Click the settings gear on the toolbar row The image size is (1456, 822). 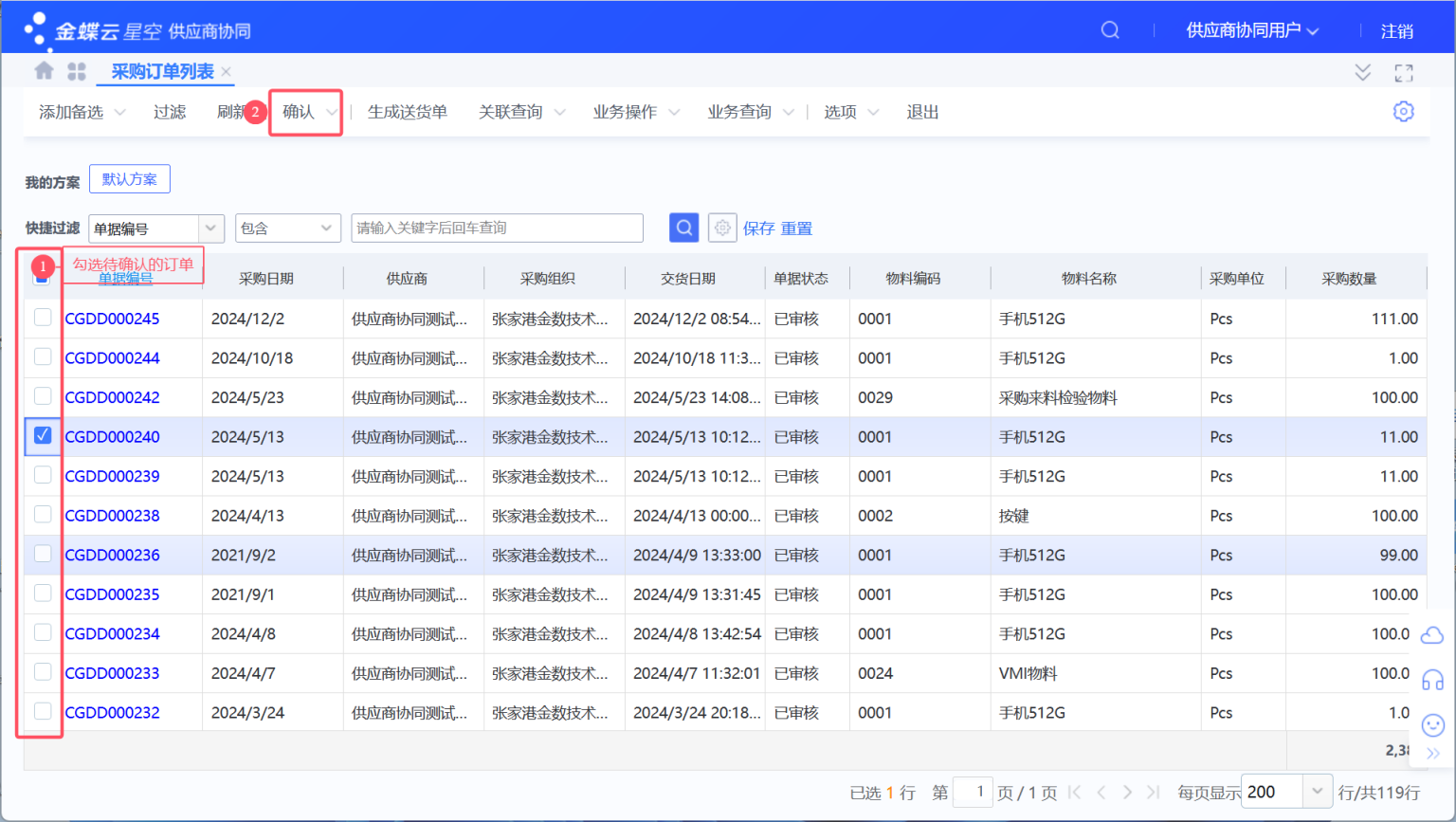pos(1403,111)
